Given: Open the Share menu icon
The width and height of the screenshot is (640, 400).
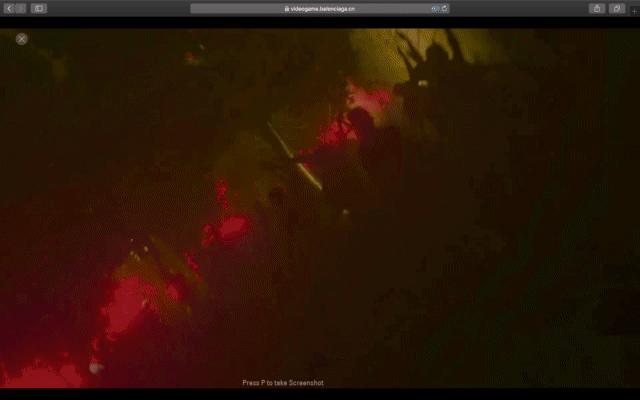Looking at the screenshot, I should [x=597, y=8].
